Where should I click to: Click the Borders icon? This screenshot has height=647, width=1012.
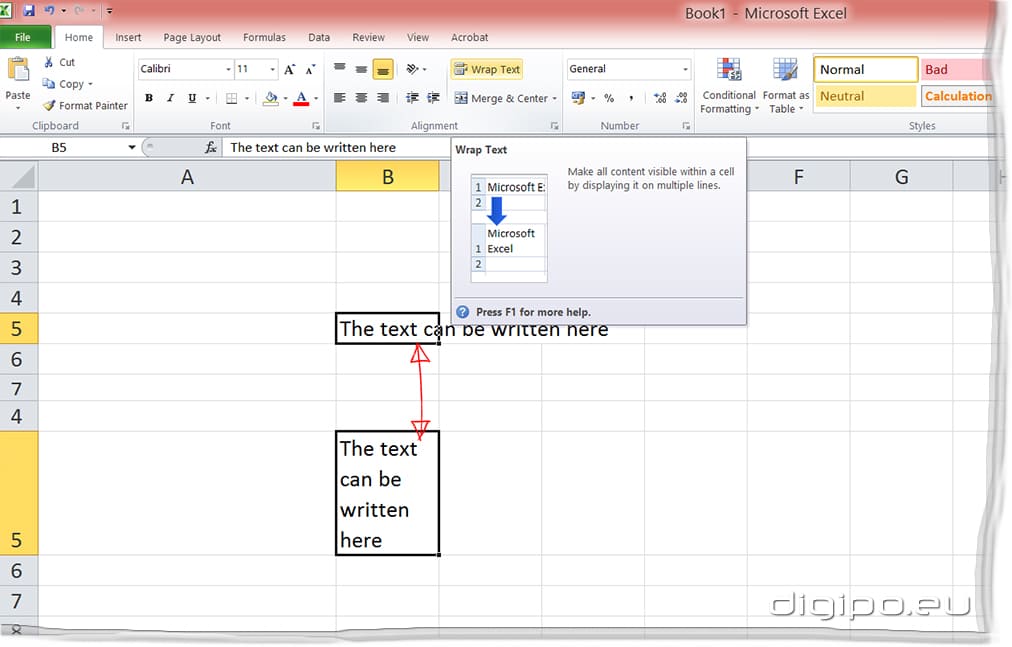point(232,98)
